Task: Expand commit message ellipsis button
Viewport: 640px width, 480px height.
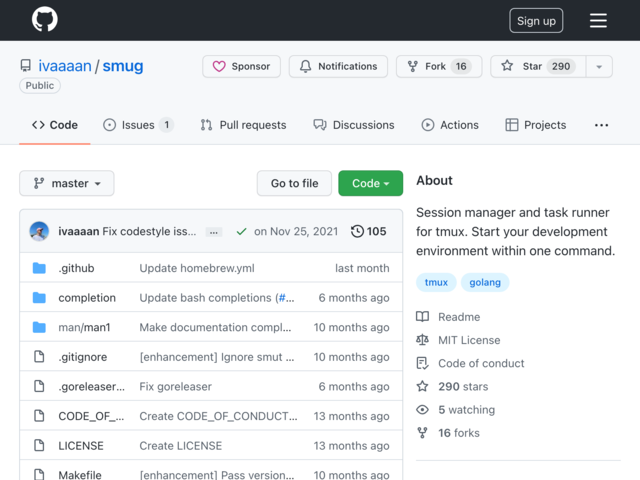Action: coord(213,232)
